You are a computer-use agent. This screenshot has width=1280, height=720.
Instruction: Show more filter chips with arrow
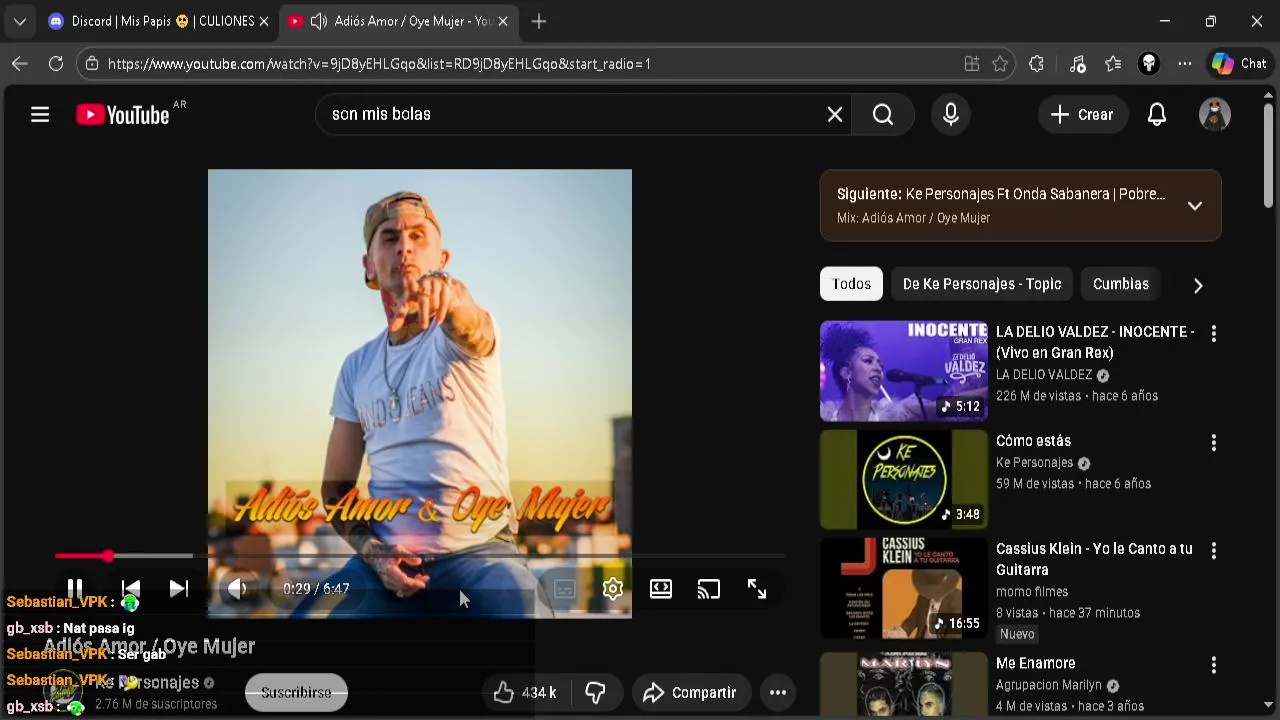point(1198,285)
